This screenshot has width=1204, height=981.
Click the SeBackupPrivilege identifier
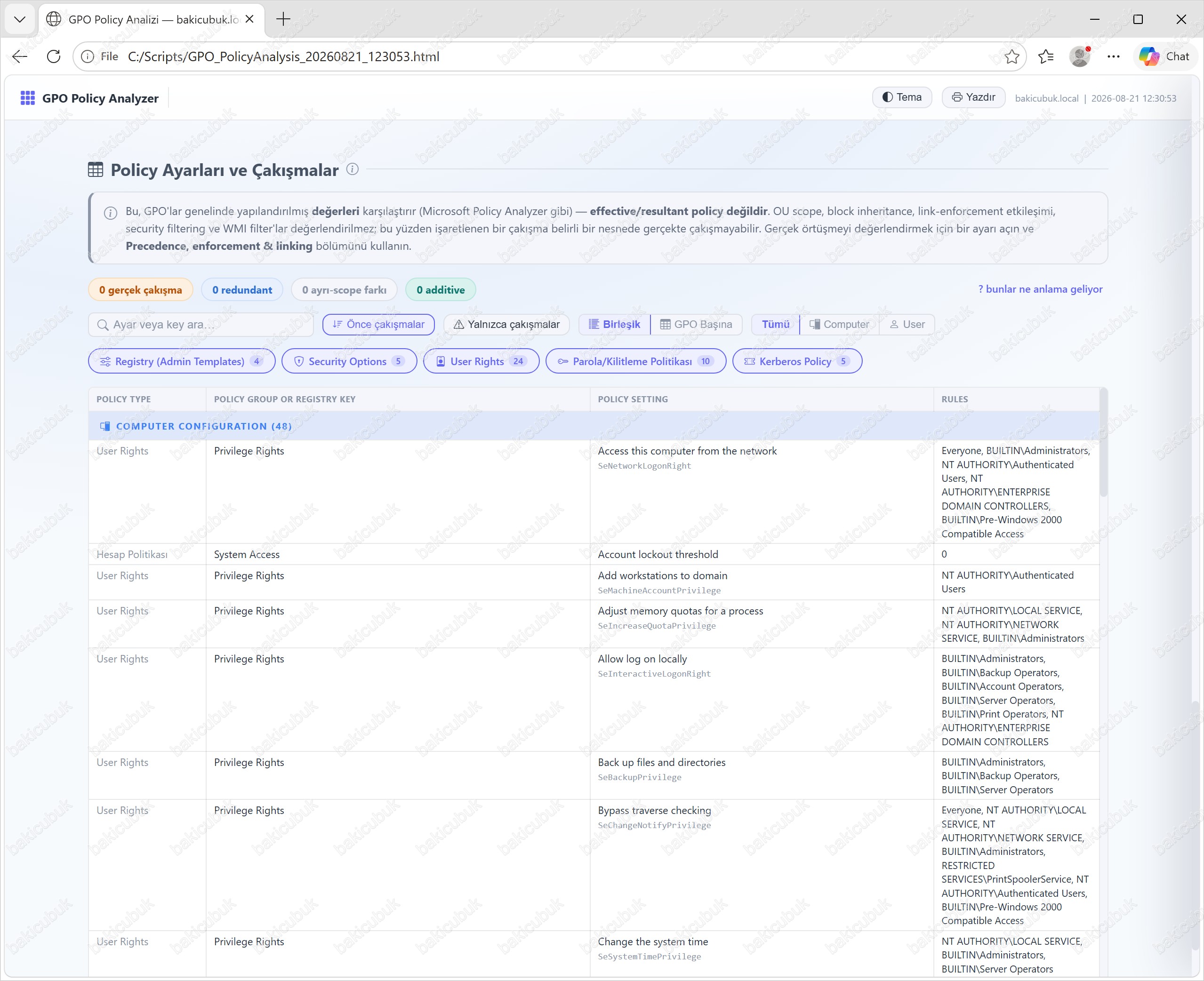(x=640, y=777)
